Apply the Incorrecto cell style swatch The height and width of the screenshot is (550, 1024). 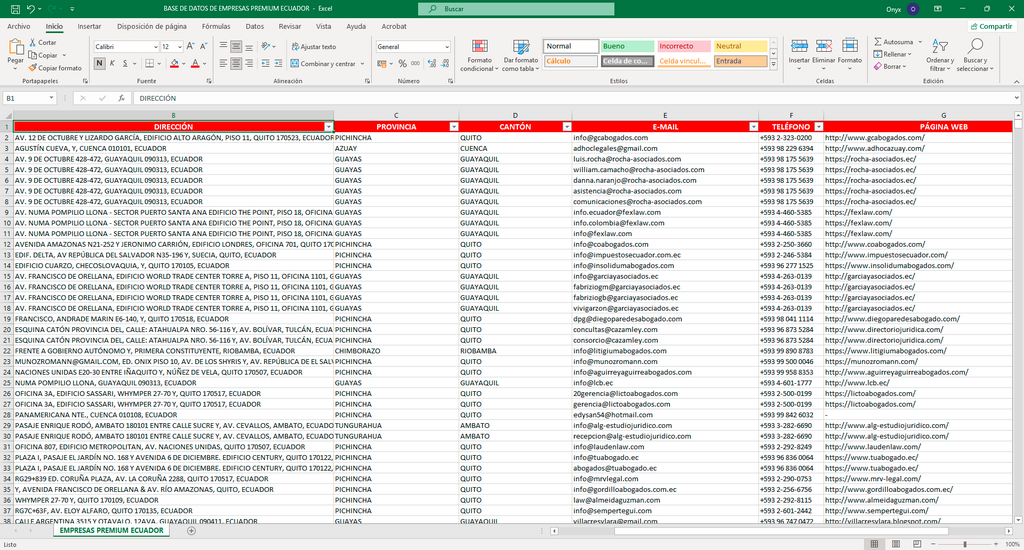click(682, 46)
